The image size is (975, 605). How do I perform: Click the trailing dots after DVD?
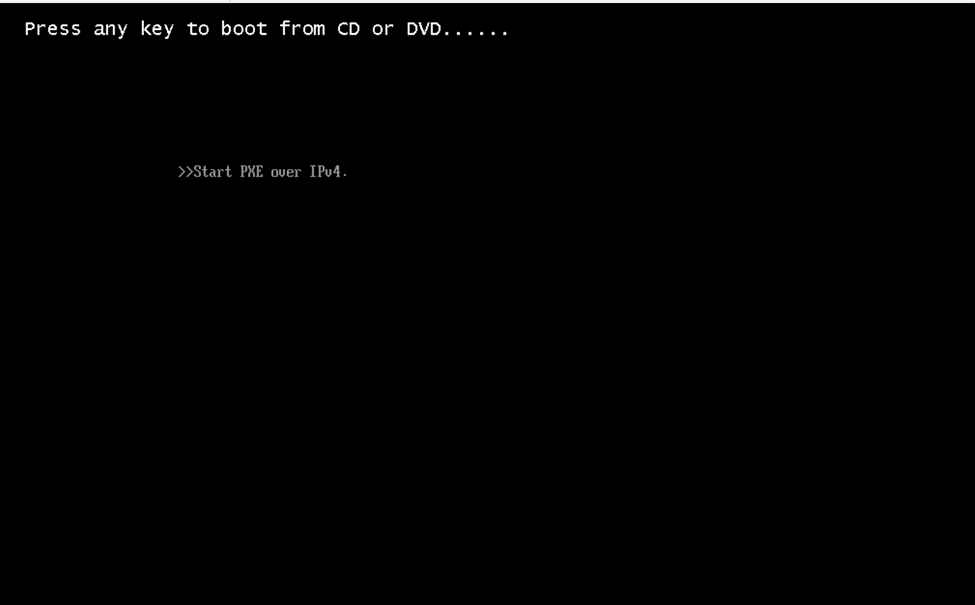coord(475,33)
